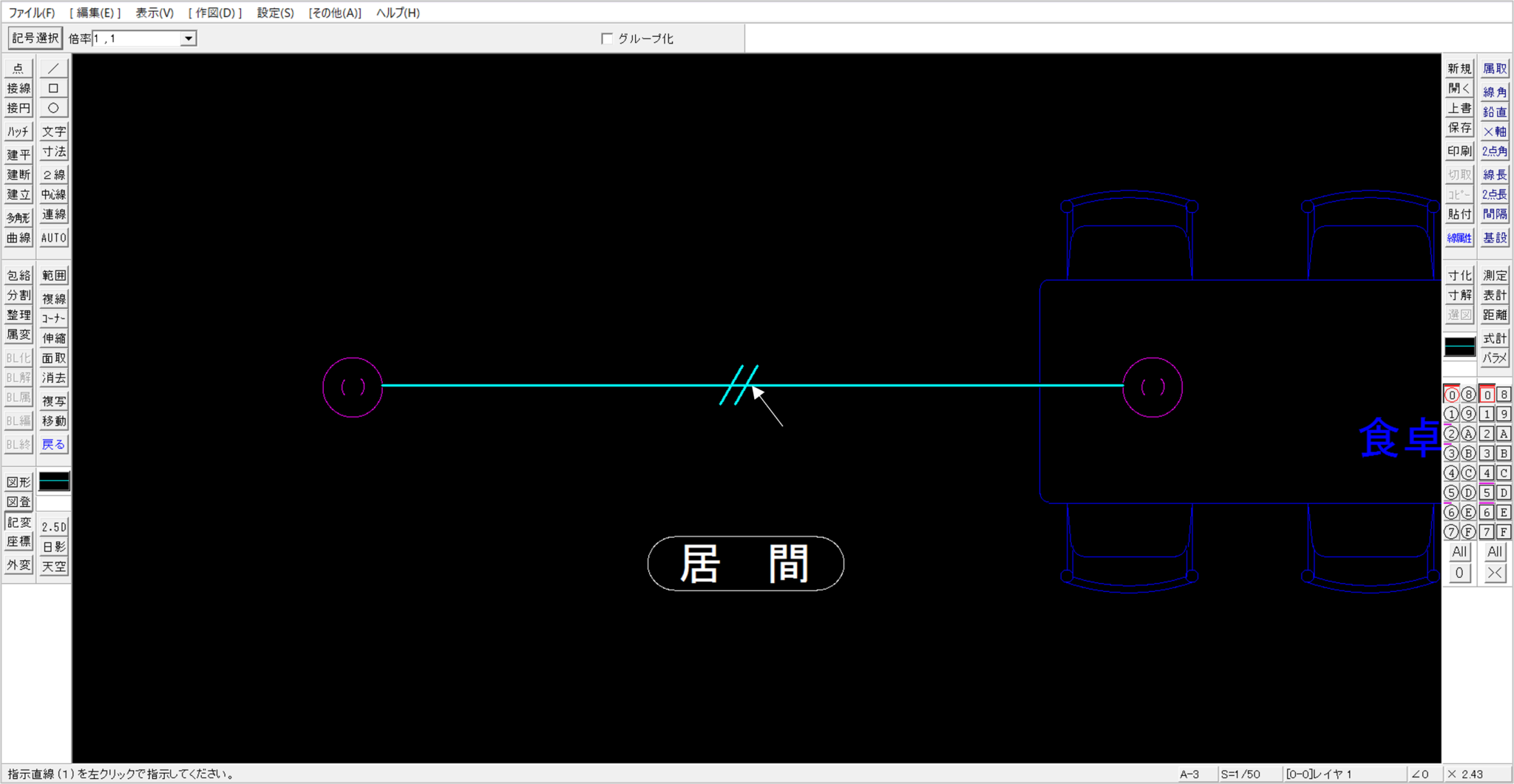Click the 記号選択 button
Image resolution: width=1514 pixels, height=784 pixels.
[35, 38]
